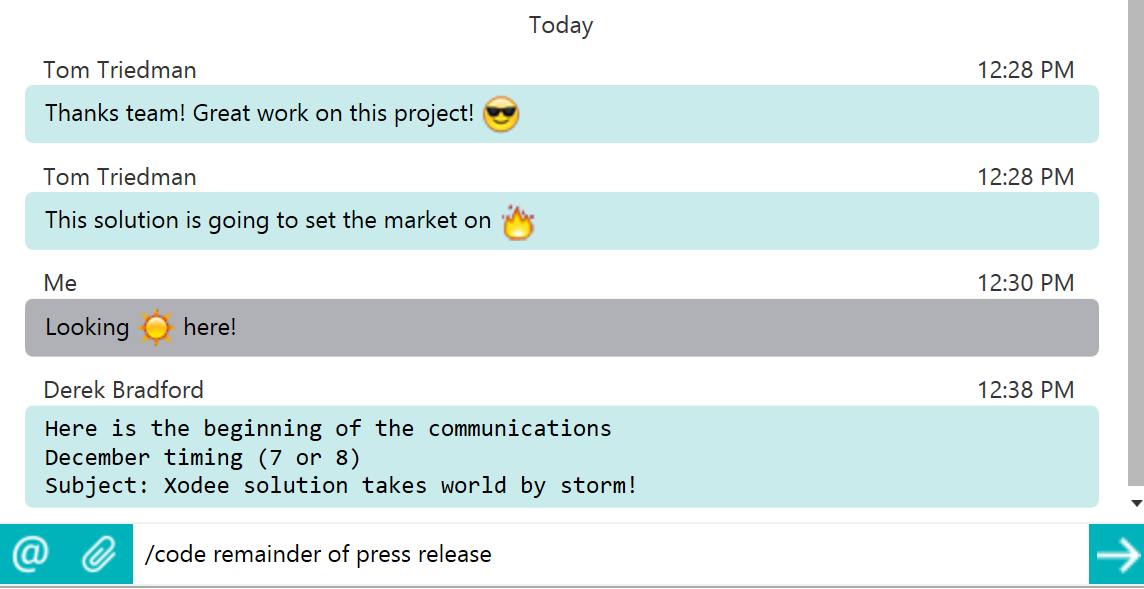Screen dimensions: 1144x589
Task: Click the @ mention icon
Action: click(x=31, y=554)
